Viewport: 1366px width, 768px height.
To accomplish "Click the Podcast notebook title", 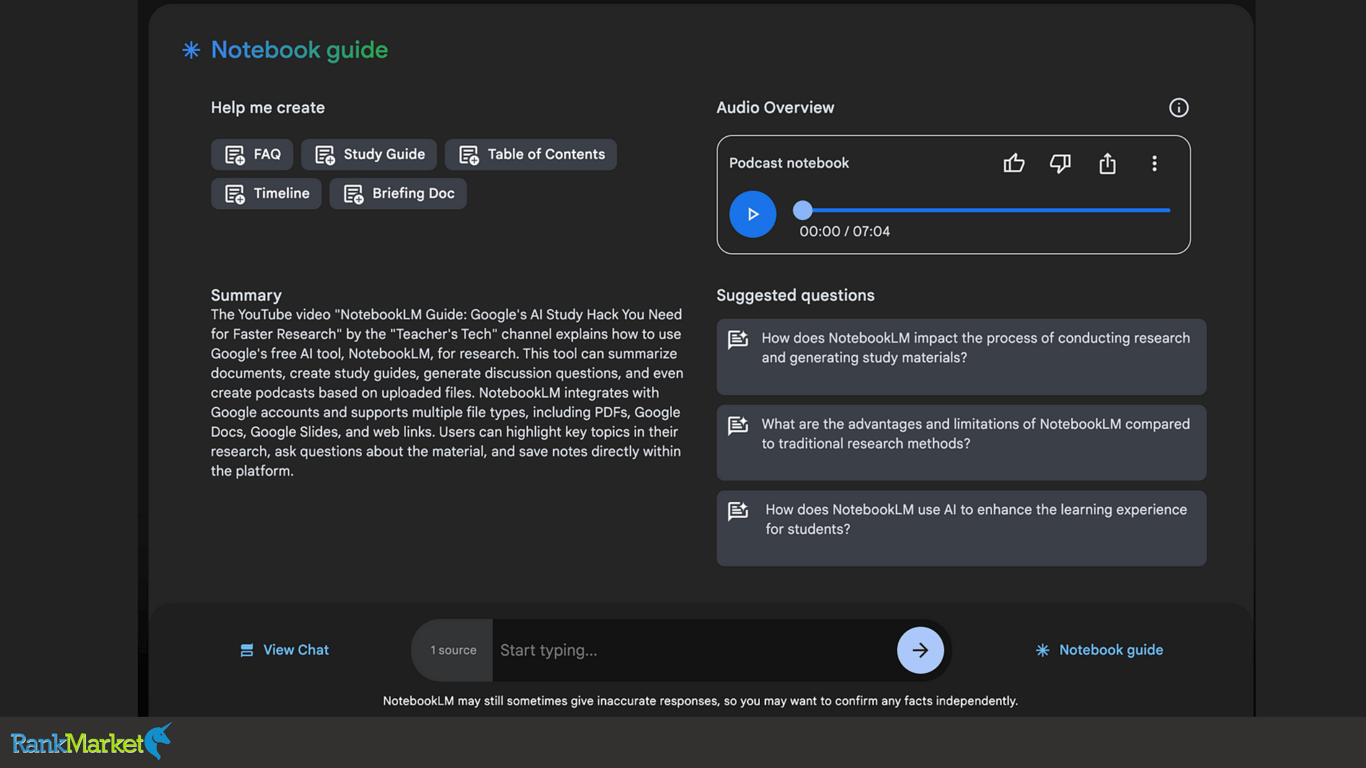I will (789, 163).
